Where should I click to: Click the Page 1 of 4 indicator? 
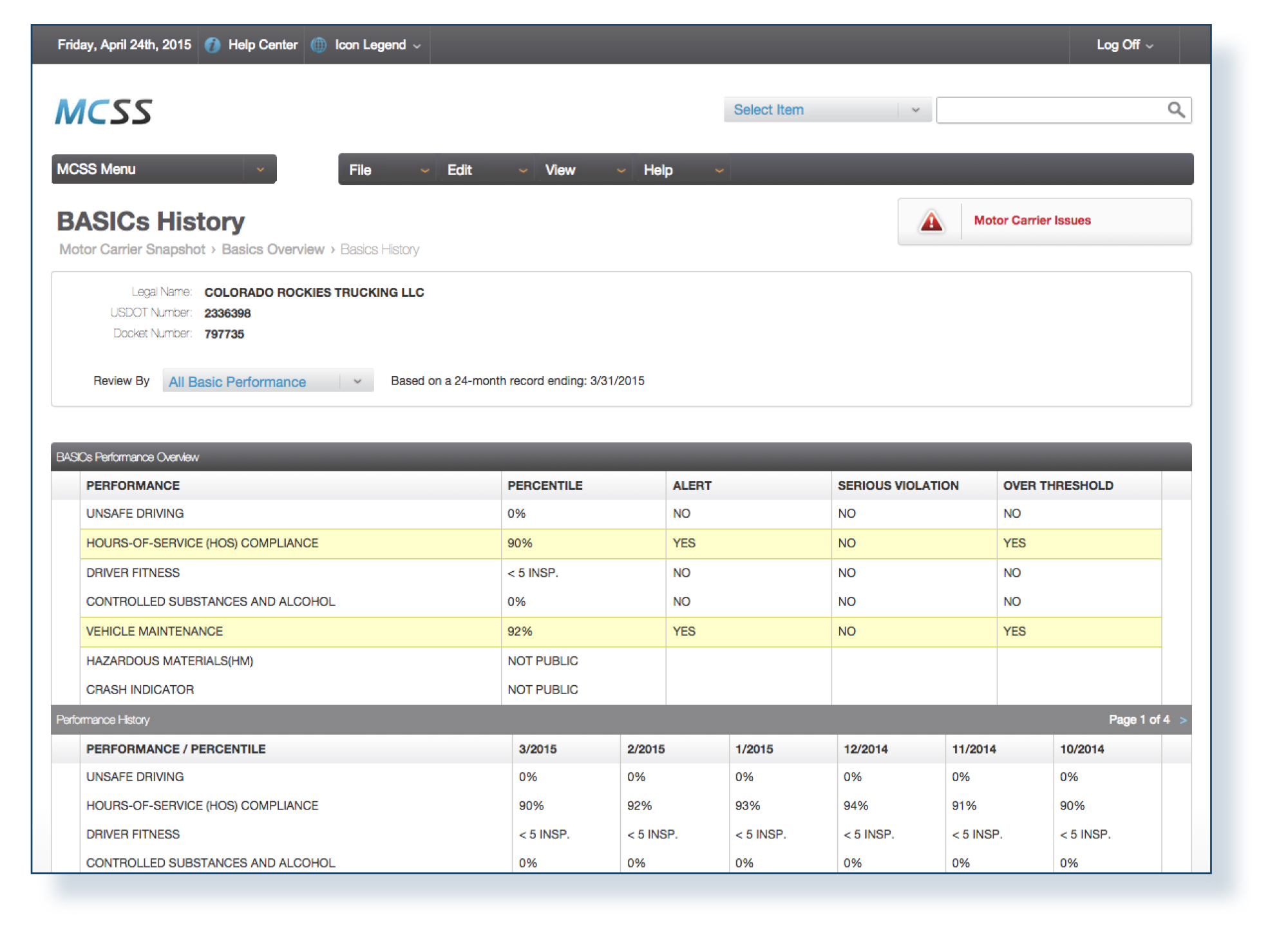pos(1139,720)
